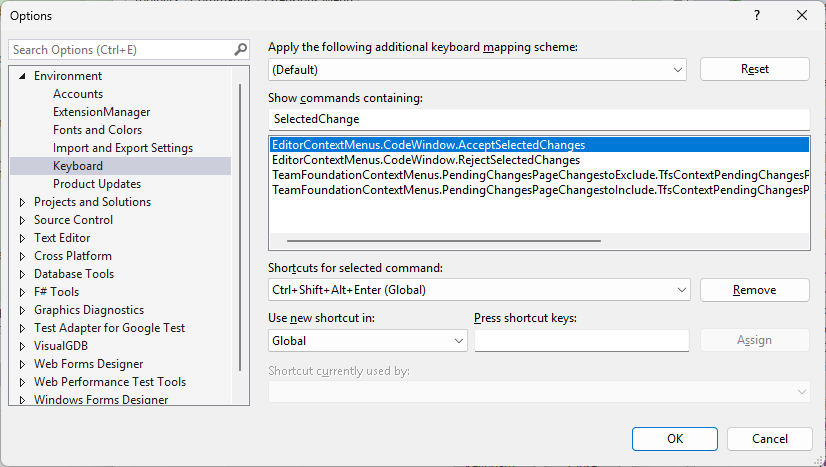
Task: Cancel the Options dialog
Action: click(x=769, y=439)
